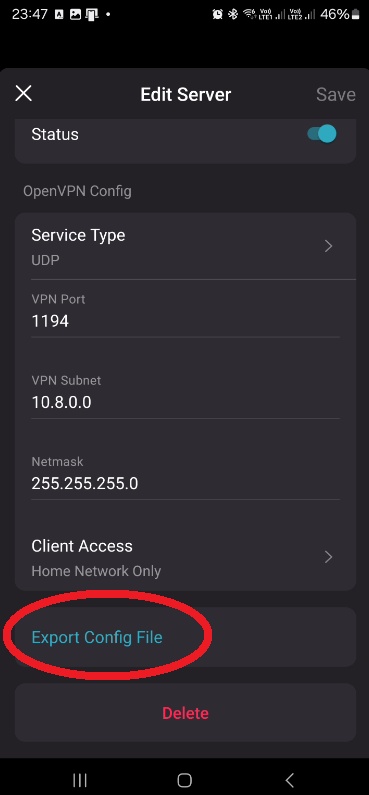Image resolution: width=369 pixels, height=795 pixels.
Task: Open the Service Type UDP row
Action: click(x=185, y=246)
